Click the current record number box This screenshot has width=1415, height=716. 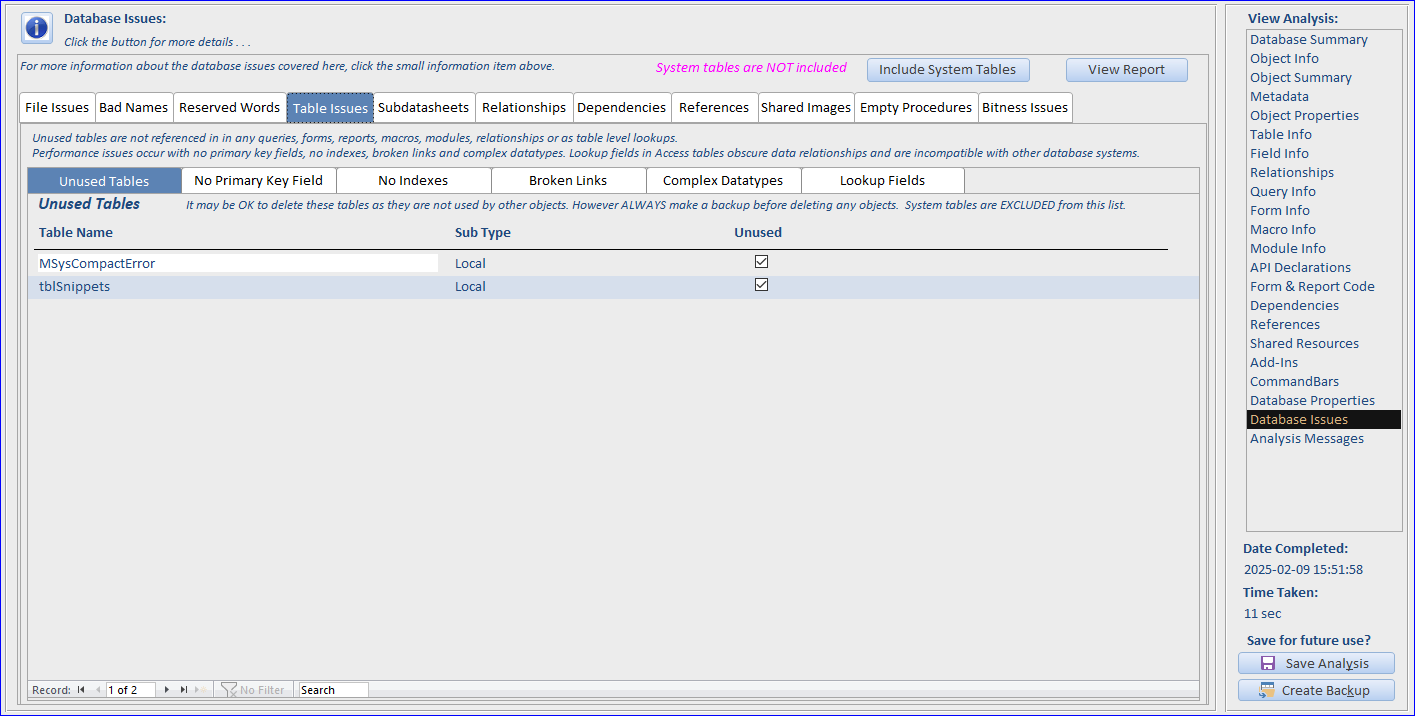click(x=130, y=690)
